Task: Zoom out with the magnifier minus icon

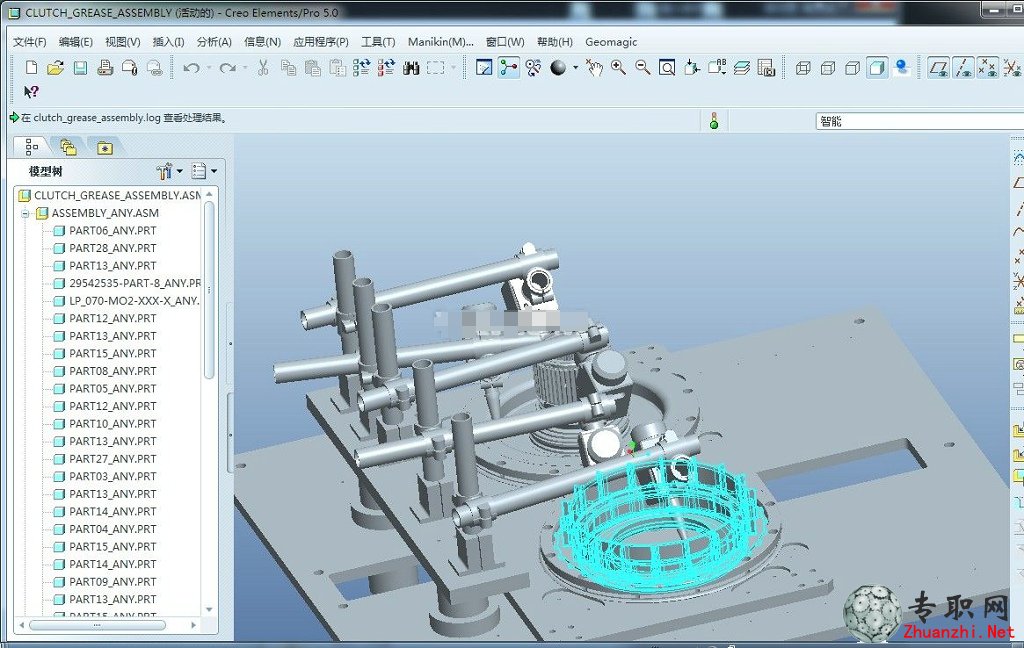Action: 643,67
